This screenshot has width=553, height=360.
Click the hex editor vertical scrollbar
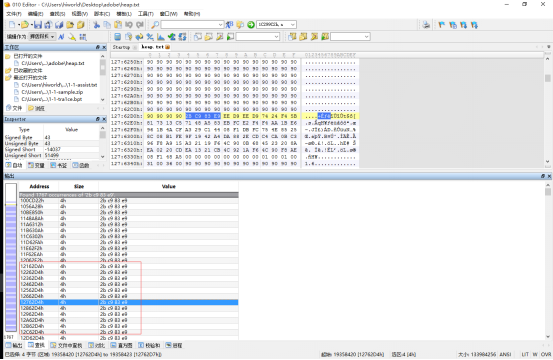548,110
